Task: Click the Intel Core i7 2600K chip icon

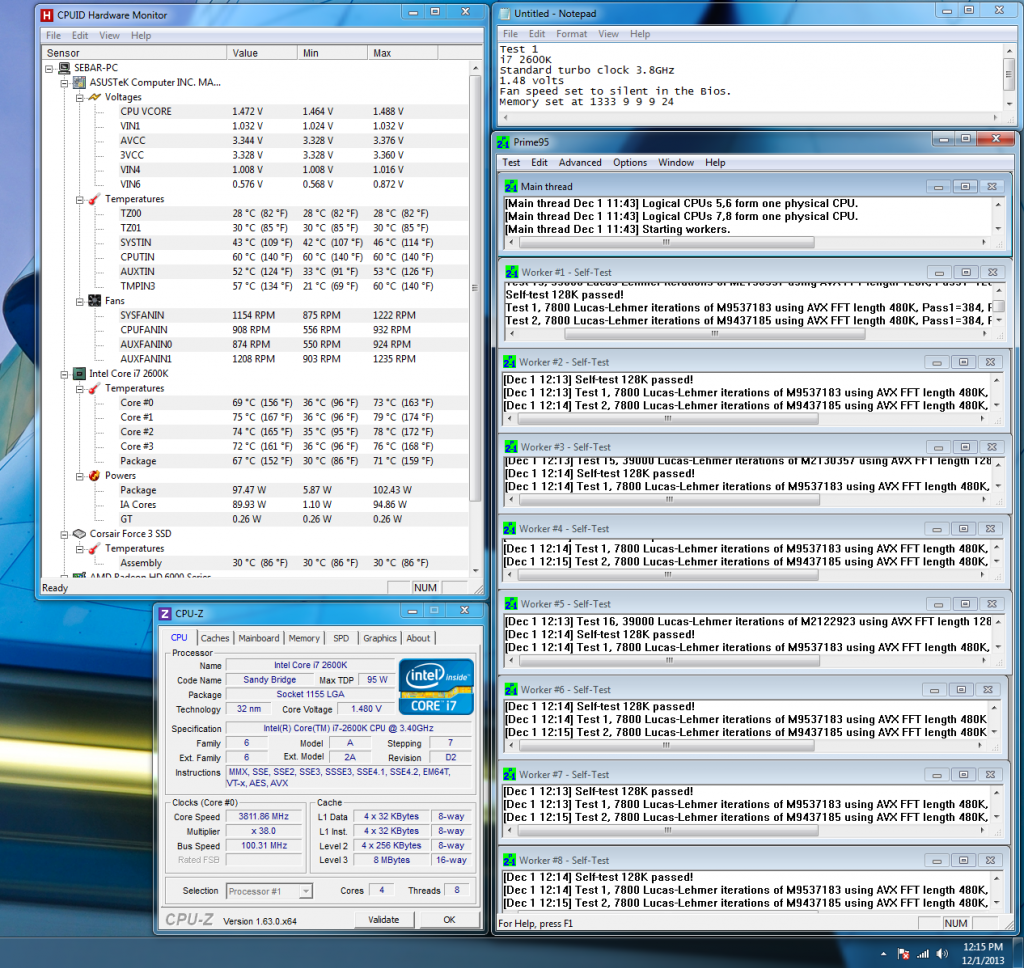Action: click(x=80, y=374)
